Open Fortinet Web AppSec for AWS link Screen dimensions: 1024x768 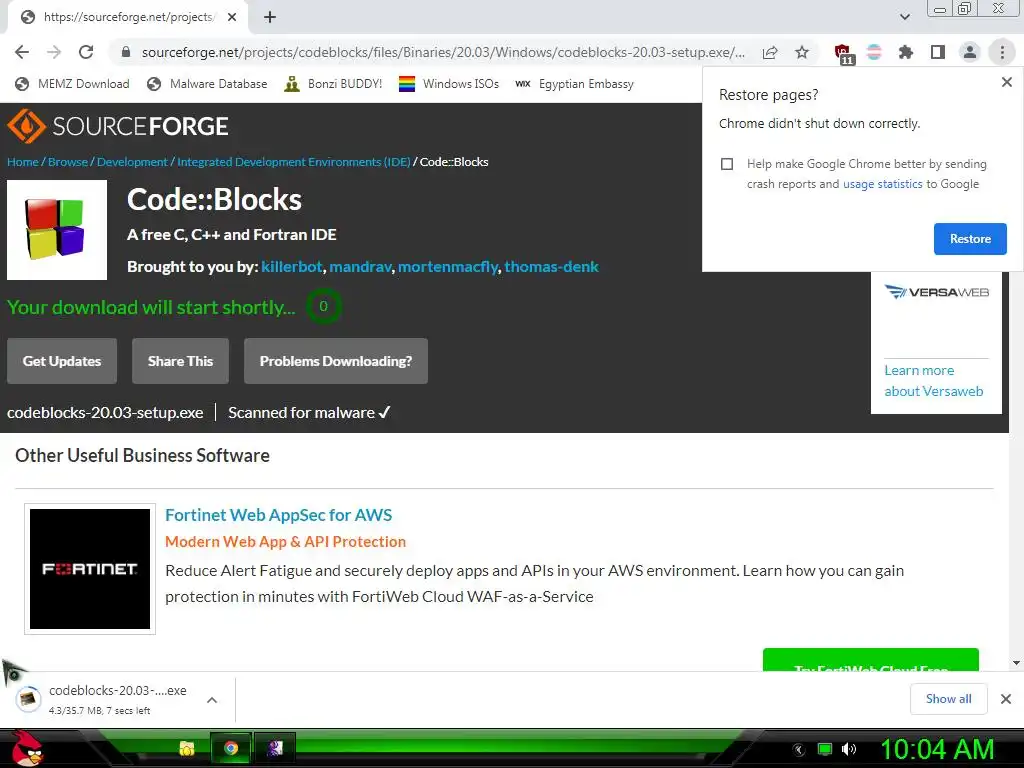[278, 515]
